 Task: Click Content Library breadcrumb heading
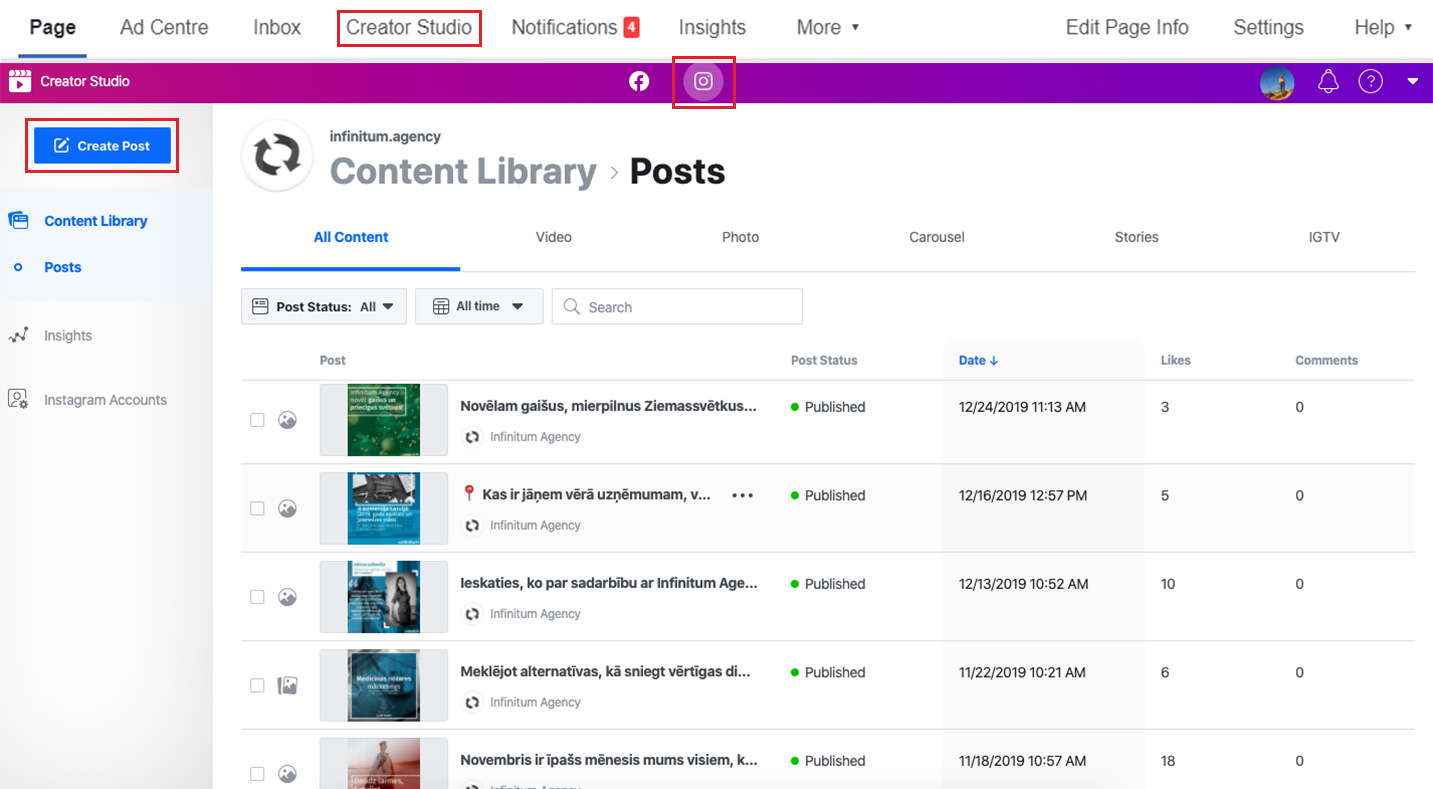pos(463,172)
